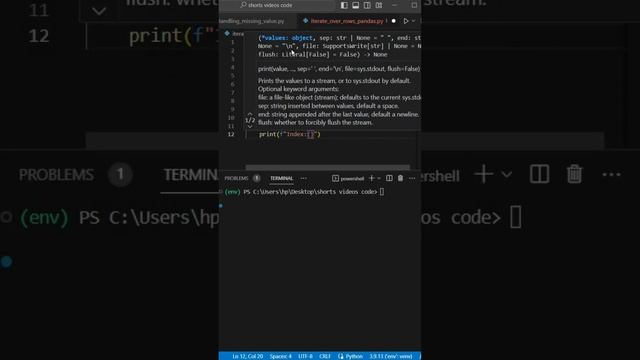
Task: Click braces icon before Python in status bar
Action: point(341,356)
